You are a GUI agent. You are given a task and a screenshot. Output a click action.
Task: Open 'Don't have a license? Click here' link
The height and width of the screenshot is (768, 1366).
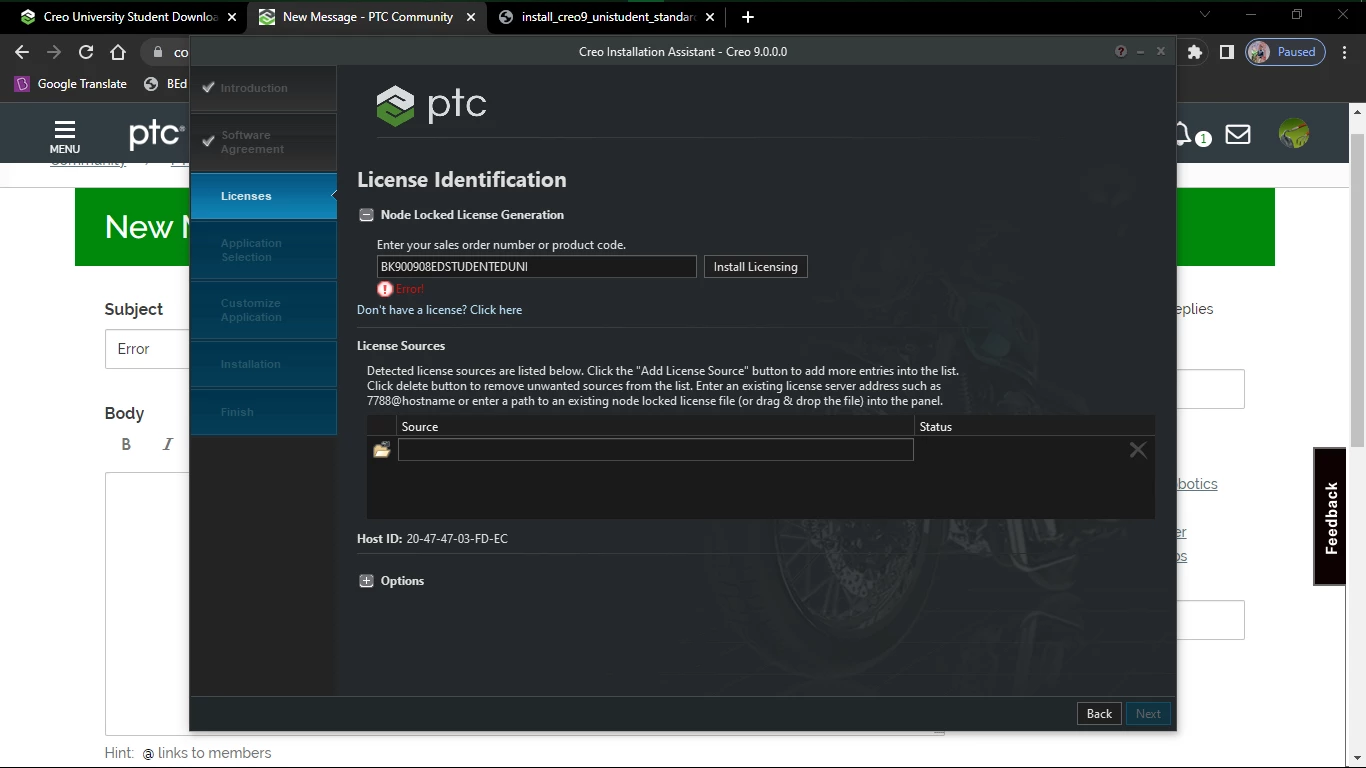pyautogui.click(x=439, y=310)
